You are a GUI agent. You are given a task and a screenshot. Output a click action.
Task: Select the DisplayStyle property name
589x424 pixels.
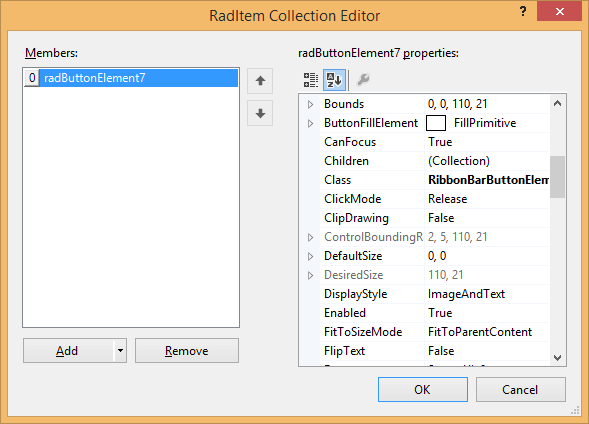[355, 294]
